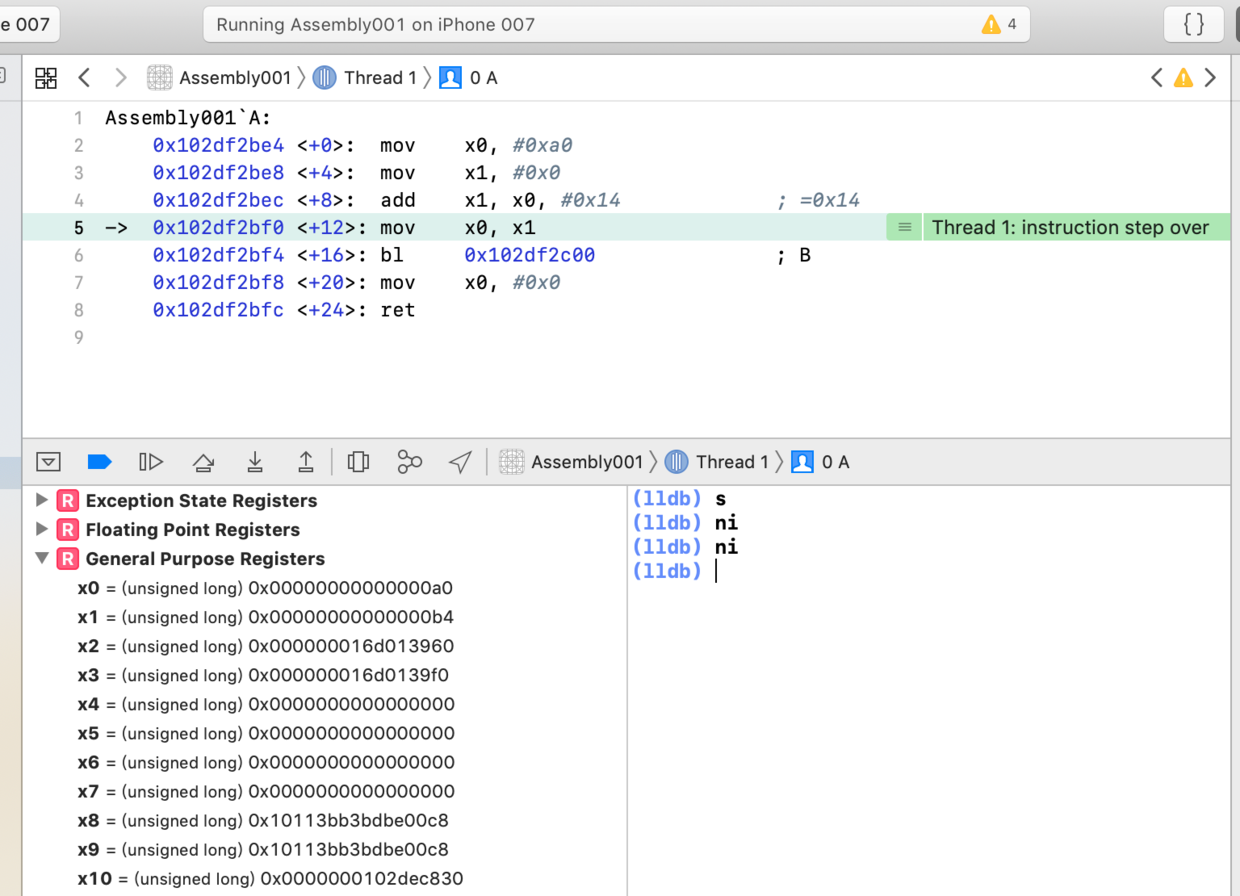
Task: Select the x0 register row
Action: pos(325,588)
